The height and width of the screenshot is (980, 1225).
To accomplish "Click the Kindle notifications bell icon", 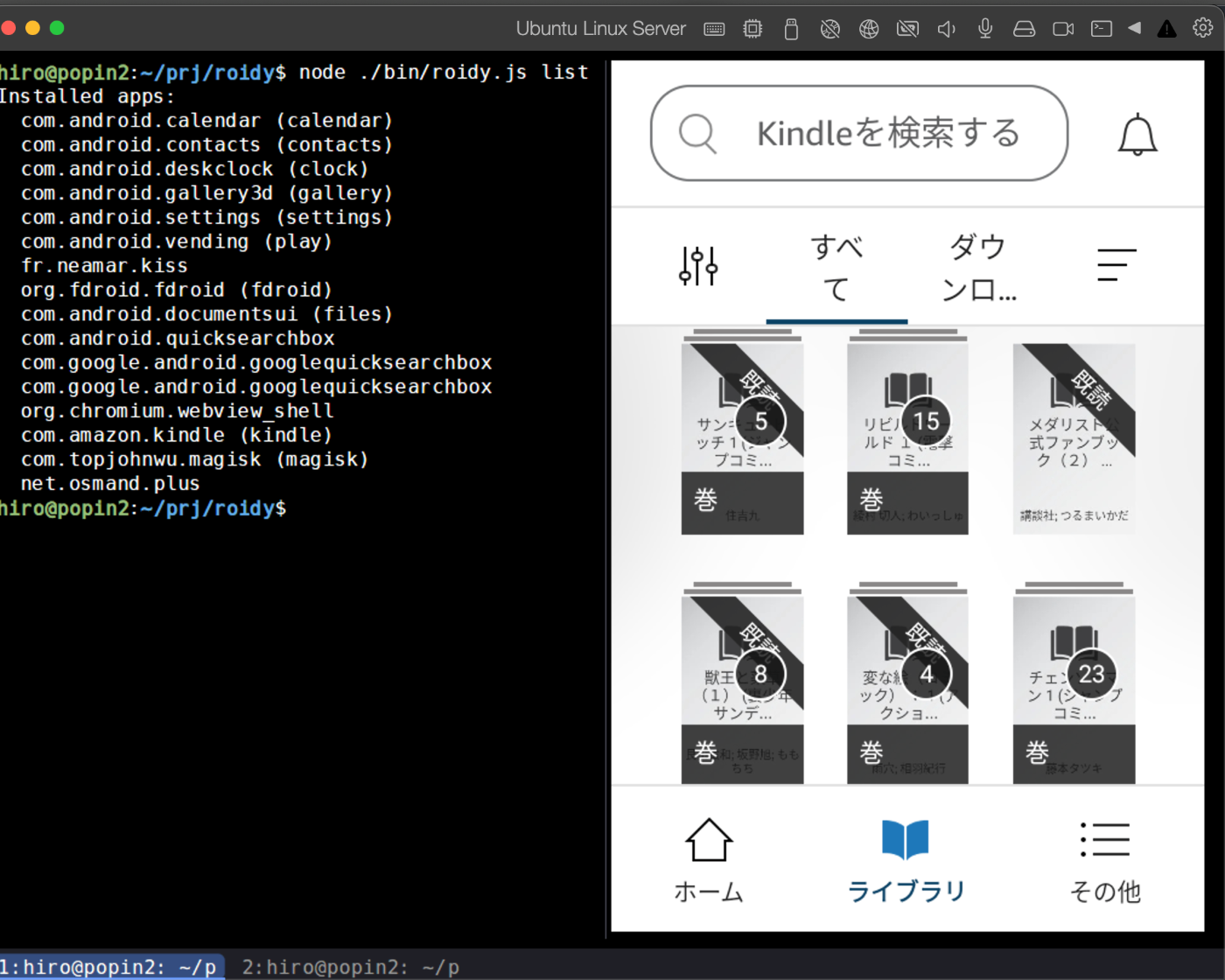I will (1137, 135).
